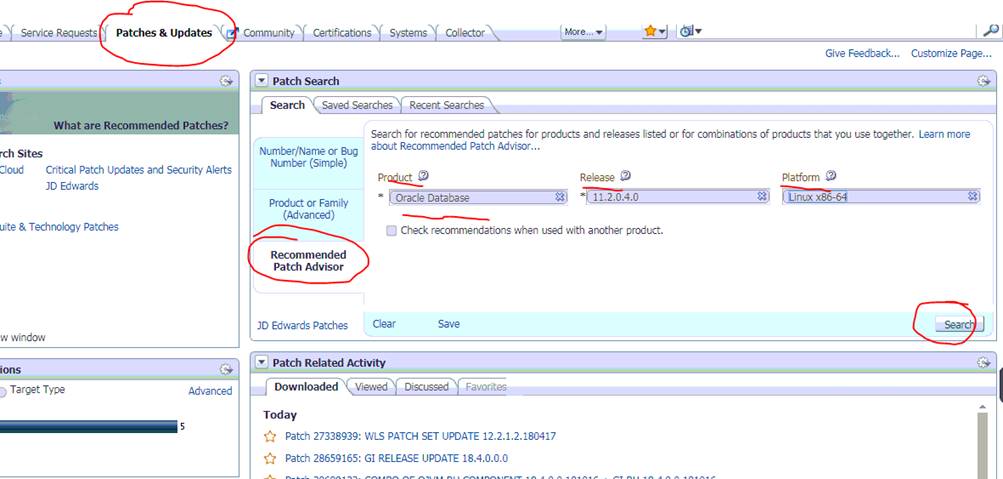Click the Clear link
The width and height of the screenshot is (1003, 479).
click(384, 324)
